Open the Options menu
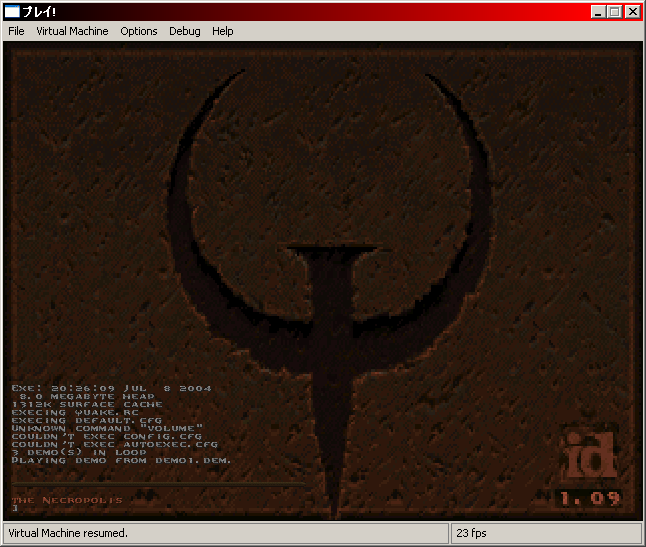The image size is (646, 547). 139,31
